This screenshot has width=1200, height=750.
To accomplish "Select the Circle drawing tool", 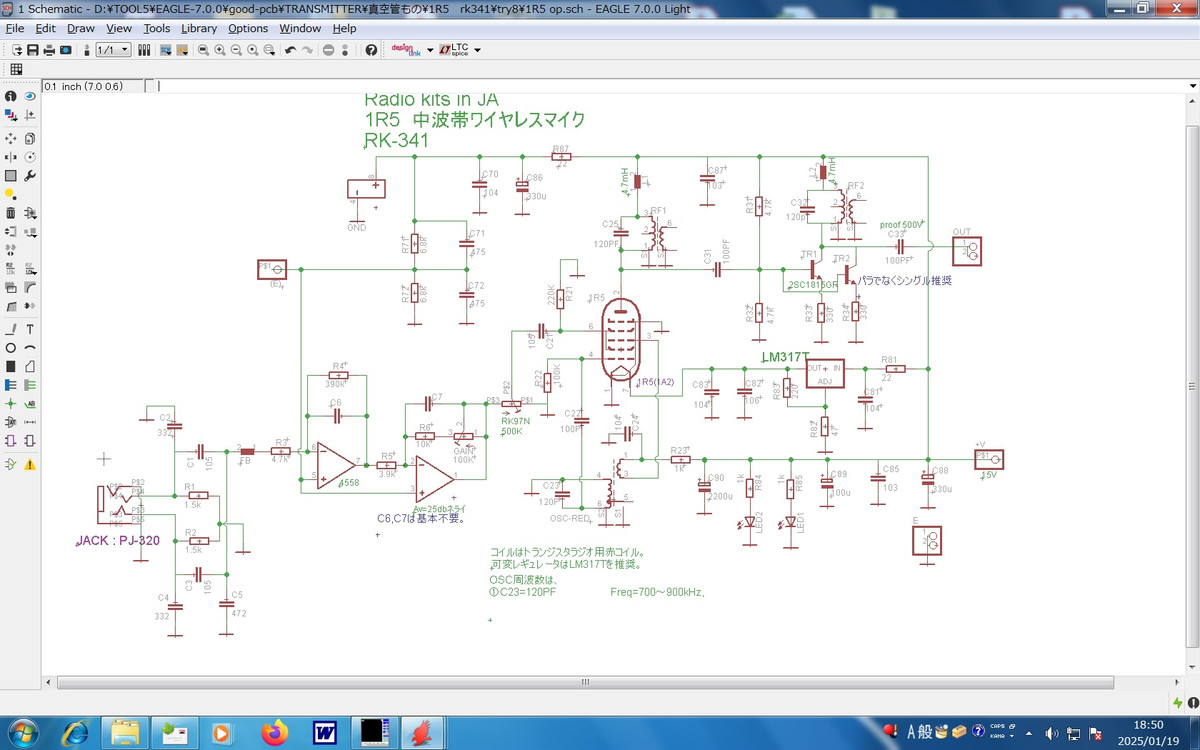I will (x=10, y=348).
